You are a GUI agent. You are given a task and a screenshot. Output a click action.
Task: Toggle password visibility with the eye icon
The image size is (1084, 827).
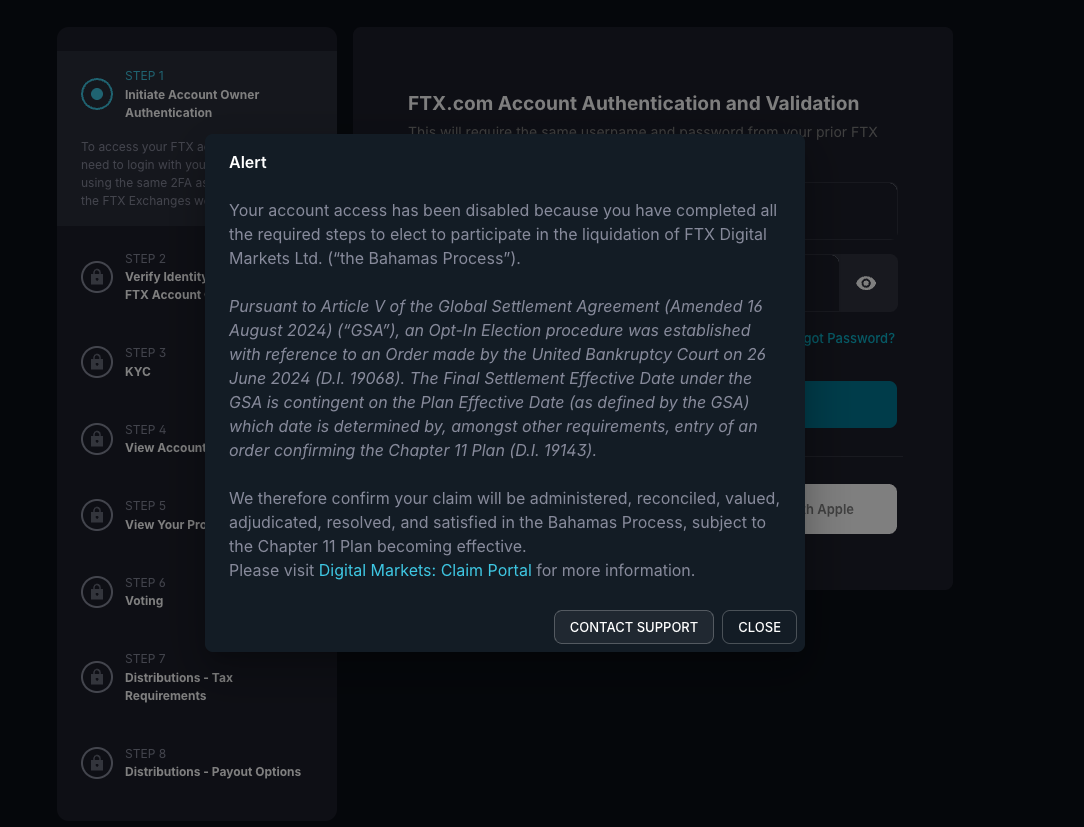coord(866,283)
